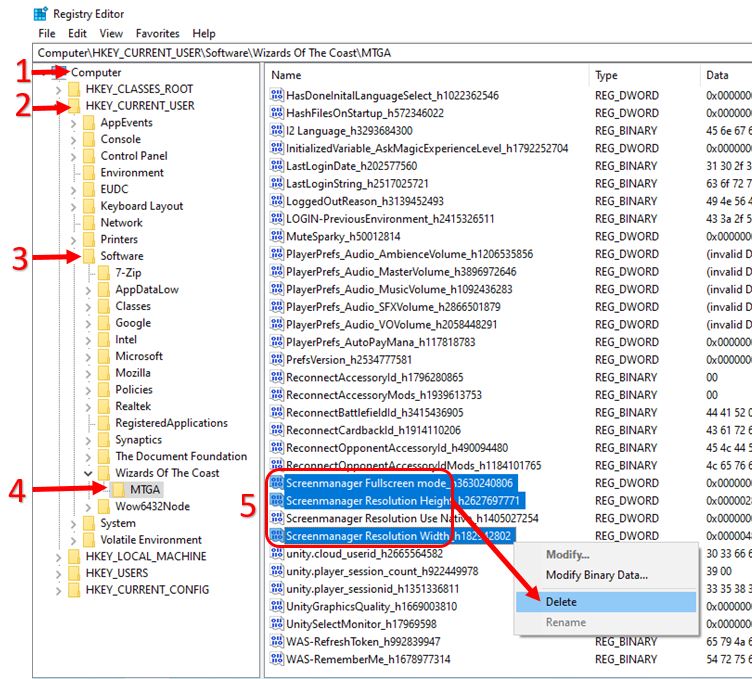
Task: Open the File menu
Action: click(x=47, y=34)
